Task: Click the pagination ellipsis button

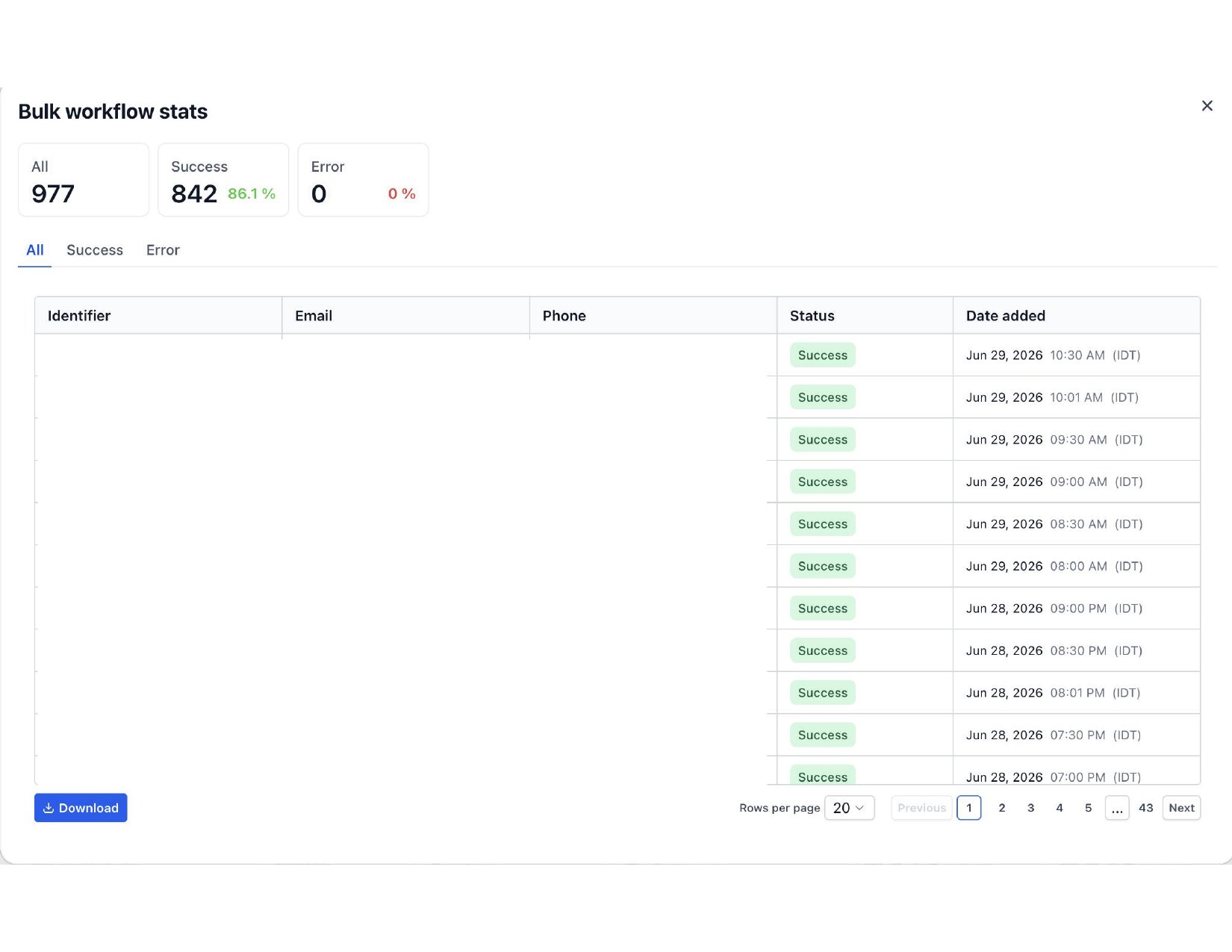Action: pyautogui.click(x=1117, y=808)
